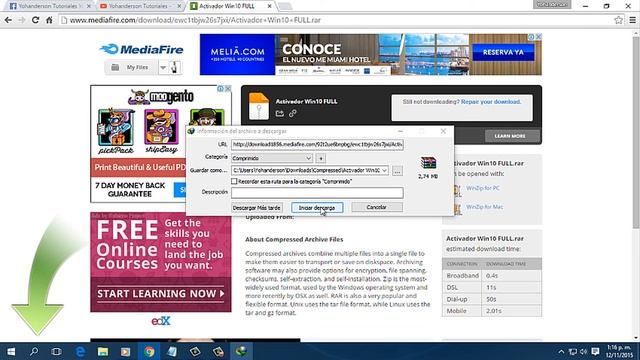The height and width of the screenshot is (360, 640).
Task: Click the Iniciar descarga button
Action: pos(317,208)
